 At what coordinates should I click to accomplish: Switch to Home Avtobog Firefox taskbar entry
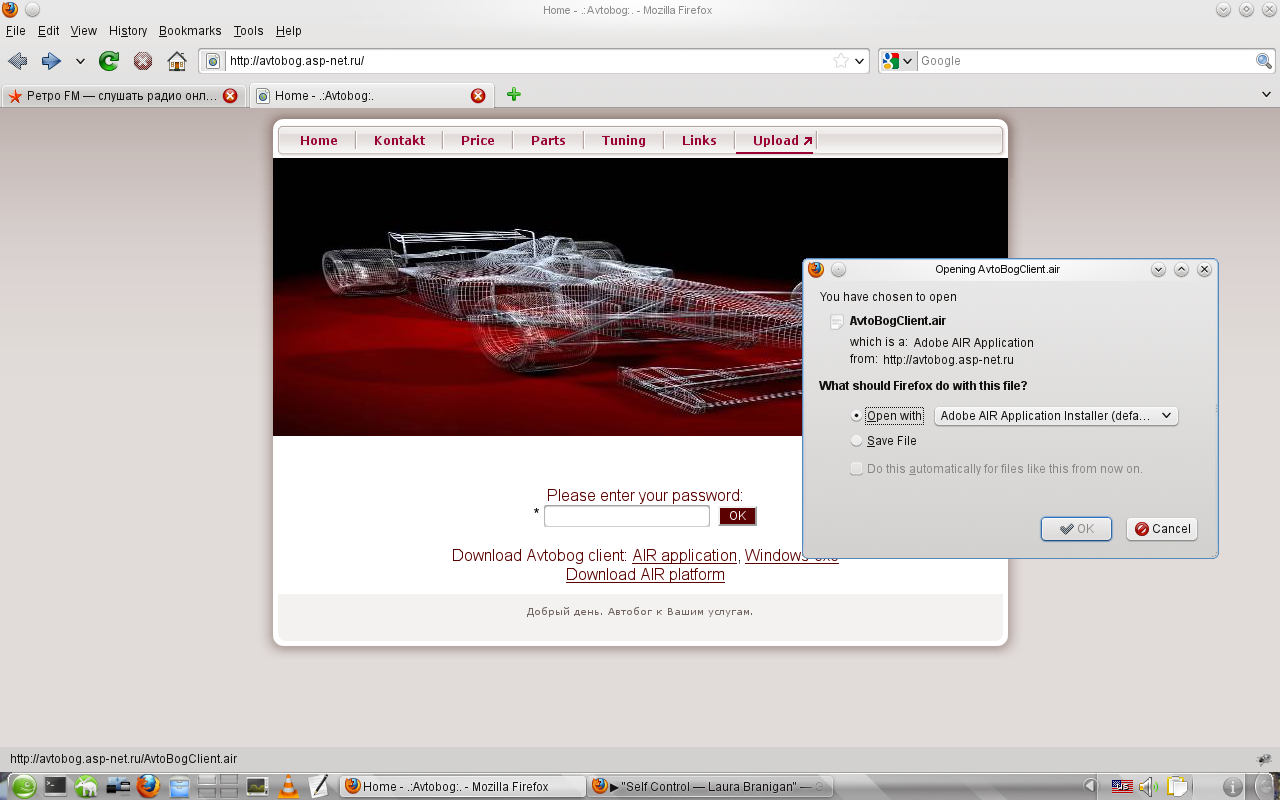(461, 787)
